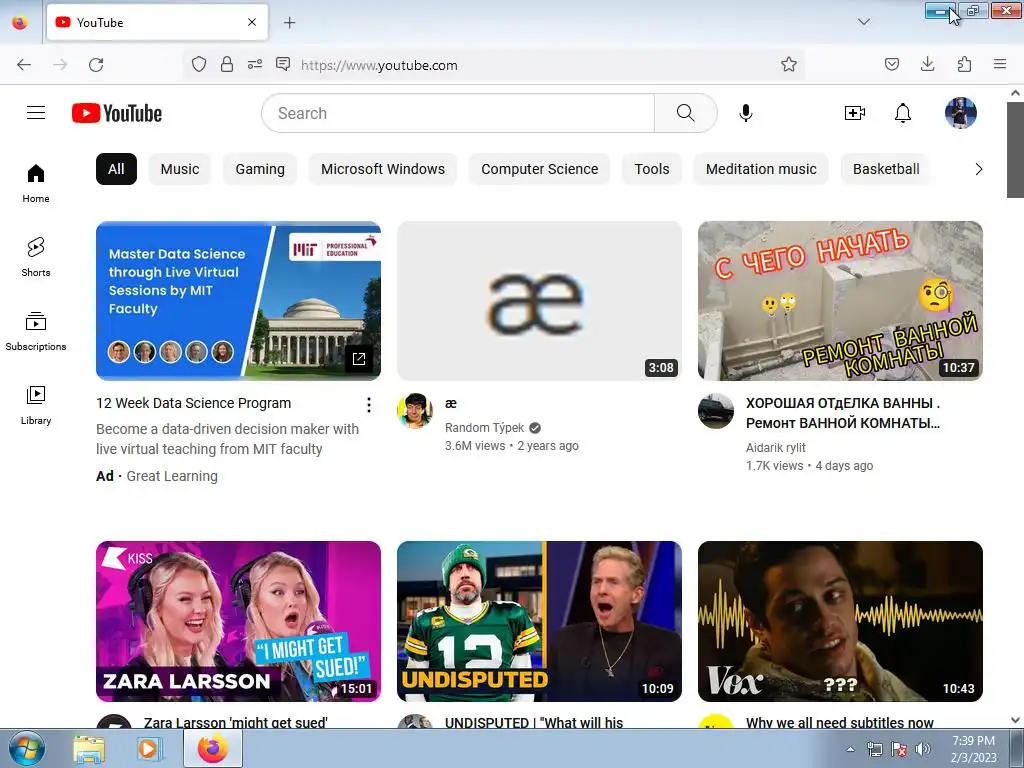Play the MIT Data Science ad thumbnail
This screenshot has height=768, width=1024.
click(x=238, y=300)
